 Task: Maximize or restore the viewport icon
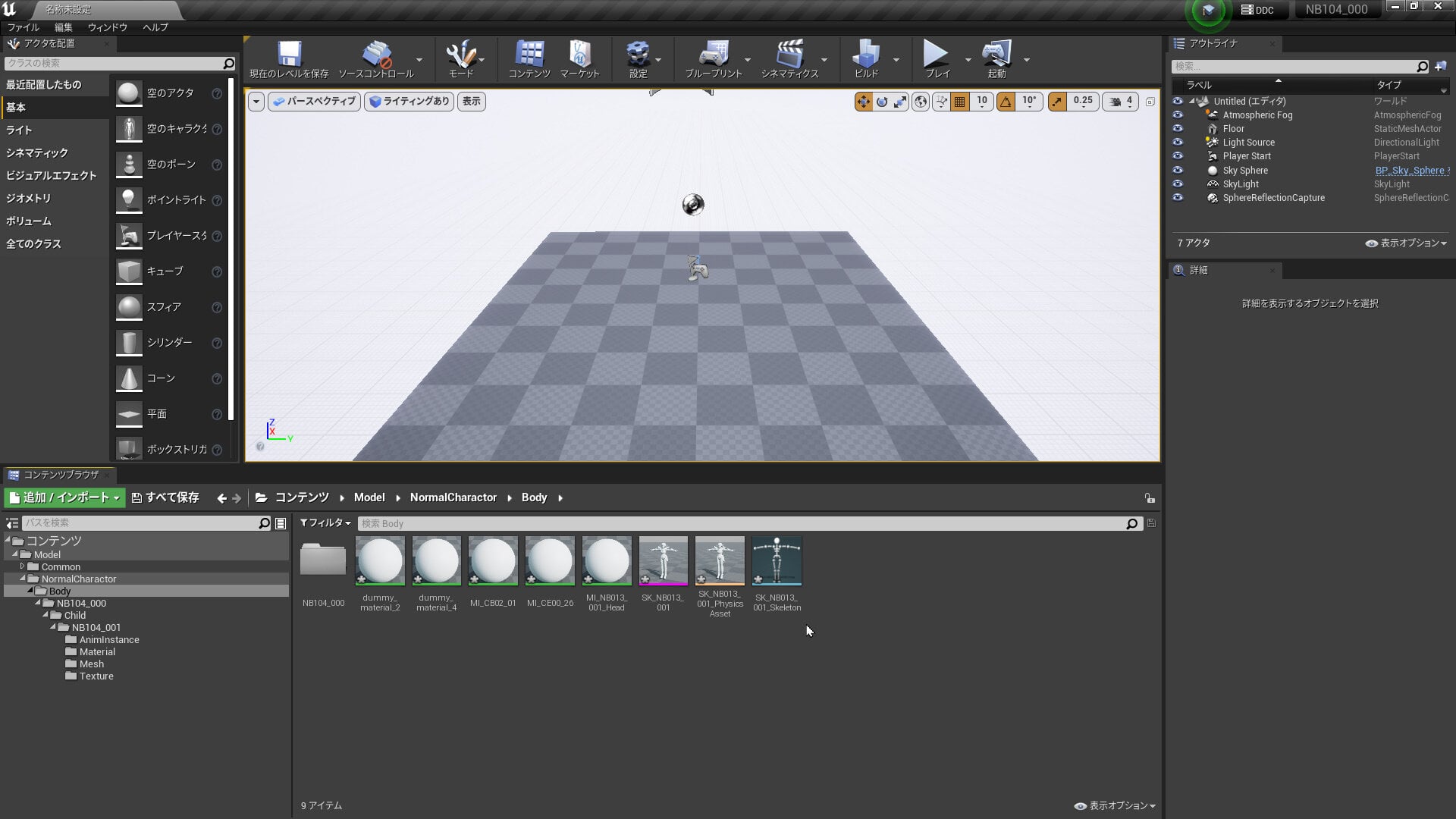1150,102
